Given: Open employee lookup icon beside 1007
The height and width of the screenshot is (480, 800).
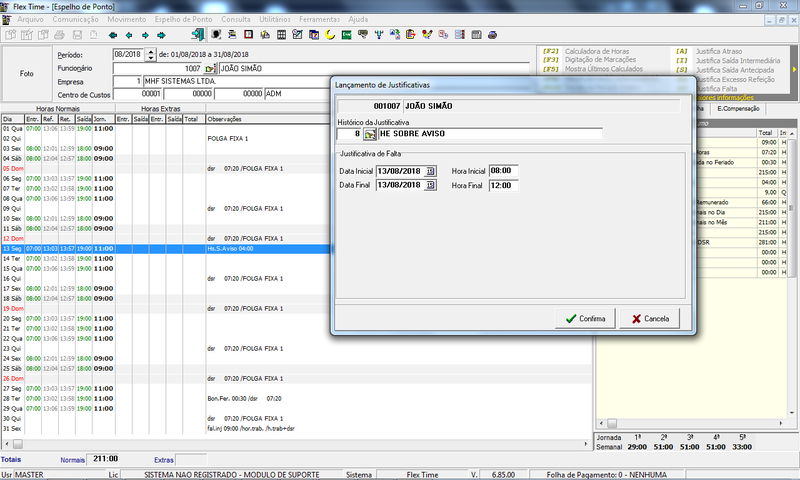Looking at the screenshot, I should pos(210,68).
